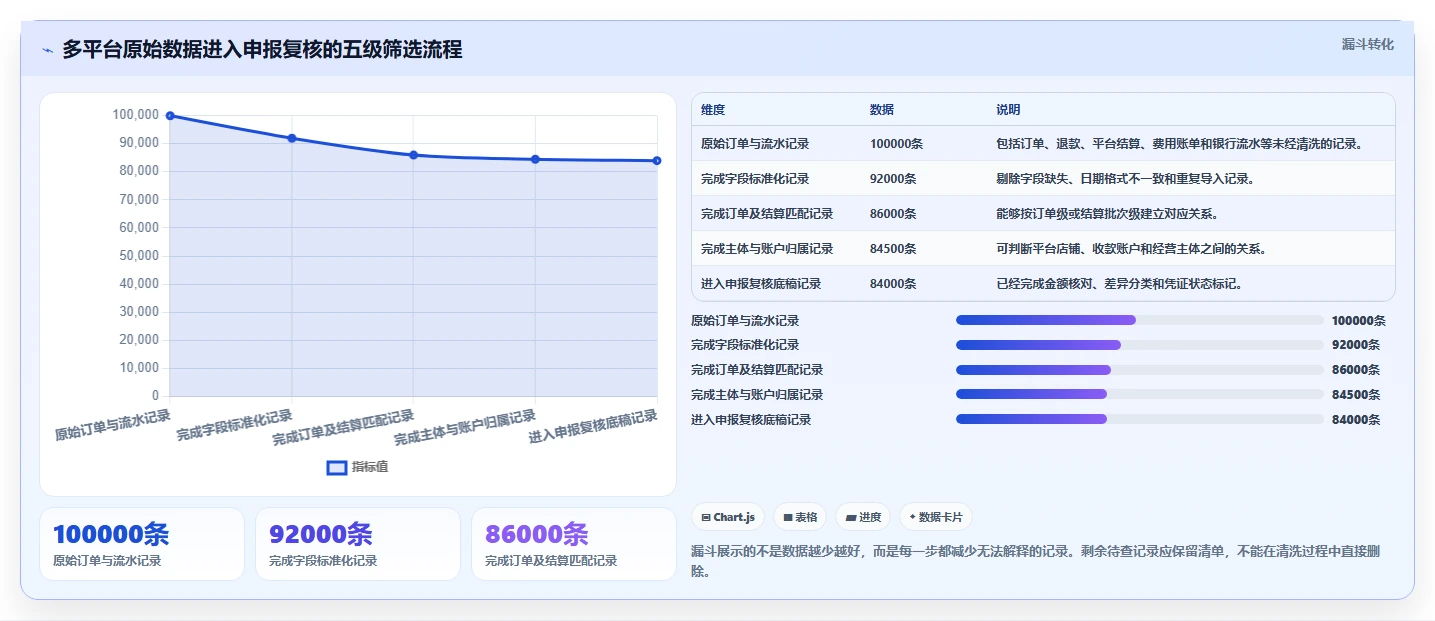
Task: Click the 表格 tag chip
Action: pos(800,517)
